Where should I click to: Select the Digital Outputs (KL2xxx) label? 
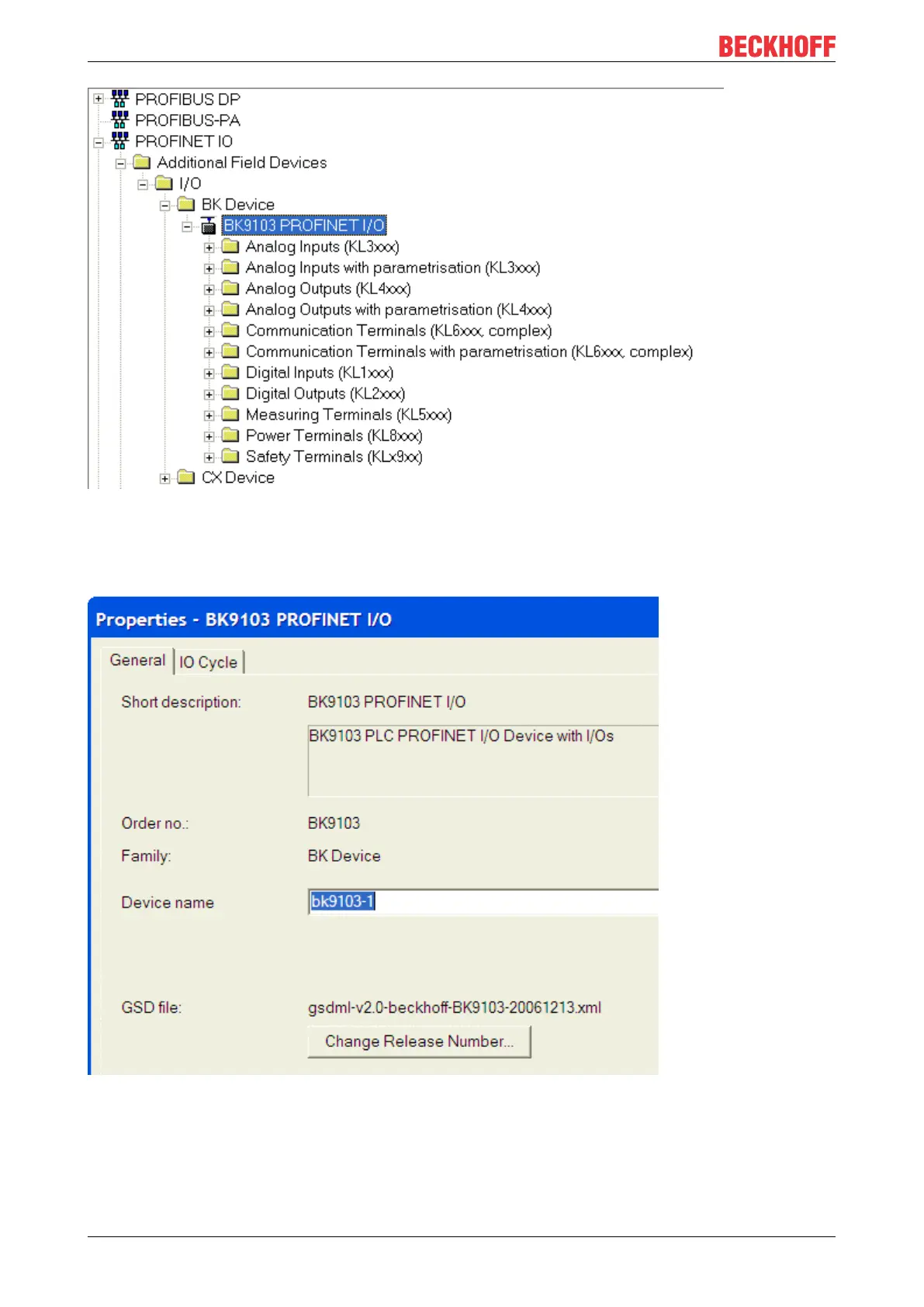(325, 393)
